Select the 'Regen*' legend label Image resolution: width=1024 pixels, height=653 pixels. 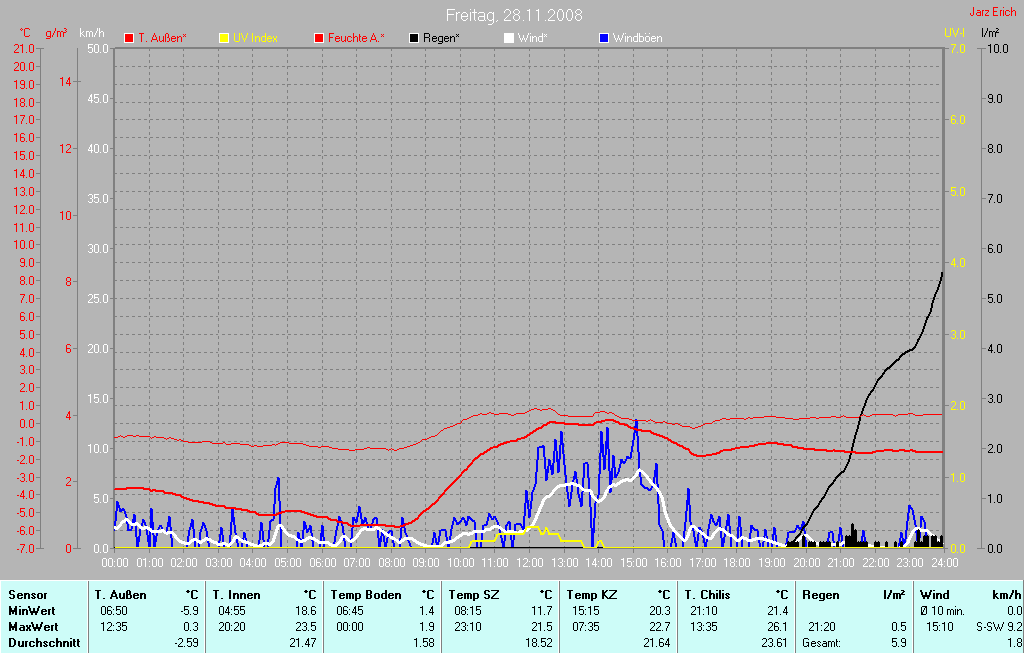click(441, 38)
